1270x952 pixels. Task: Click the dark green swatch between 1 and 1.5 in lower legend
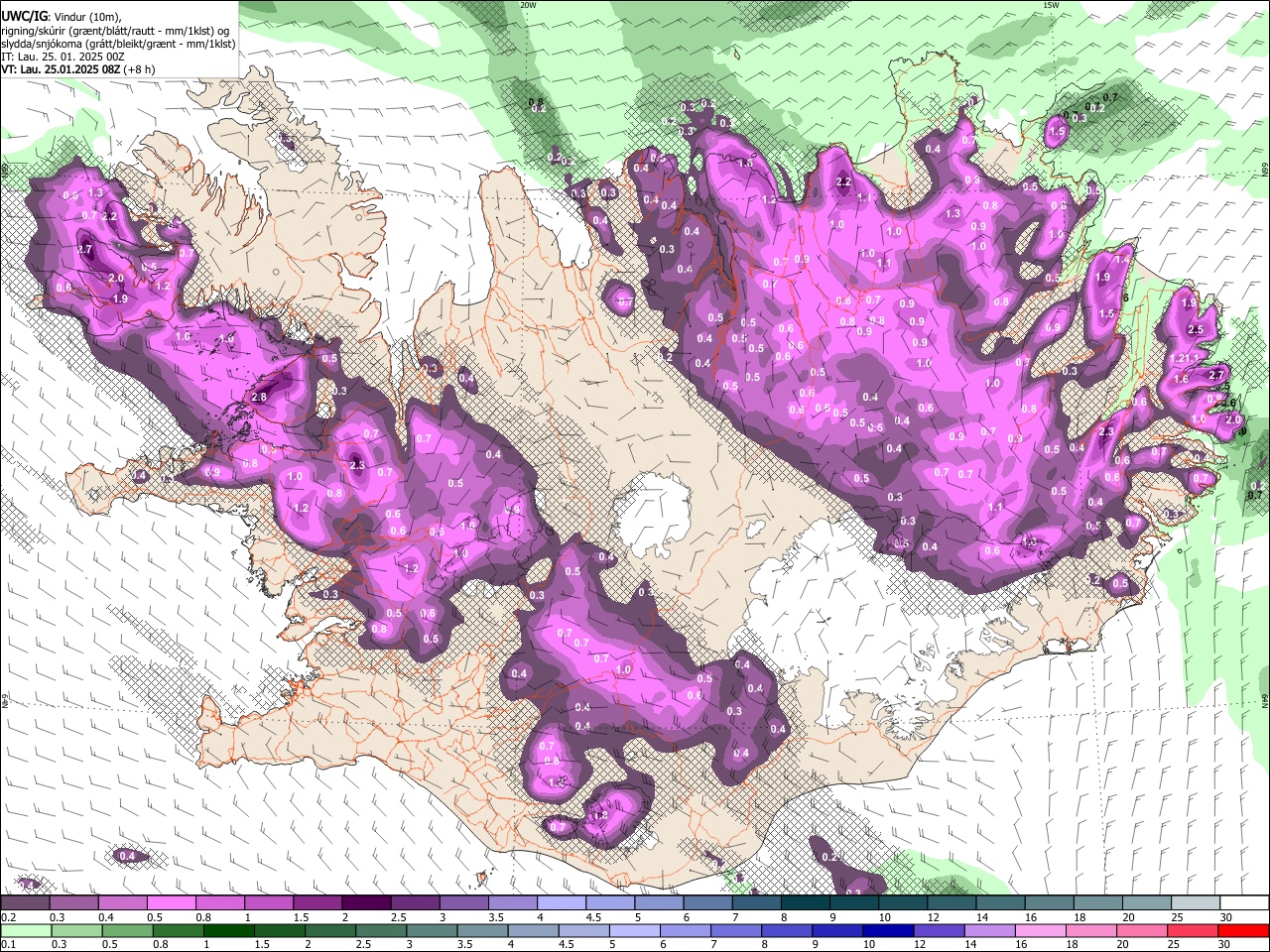[229, 930]
